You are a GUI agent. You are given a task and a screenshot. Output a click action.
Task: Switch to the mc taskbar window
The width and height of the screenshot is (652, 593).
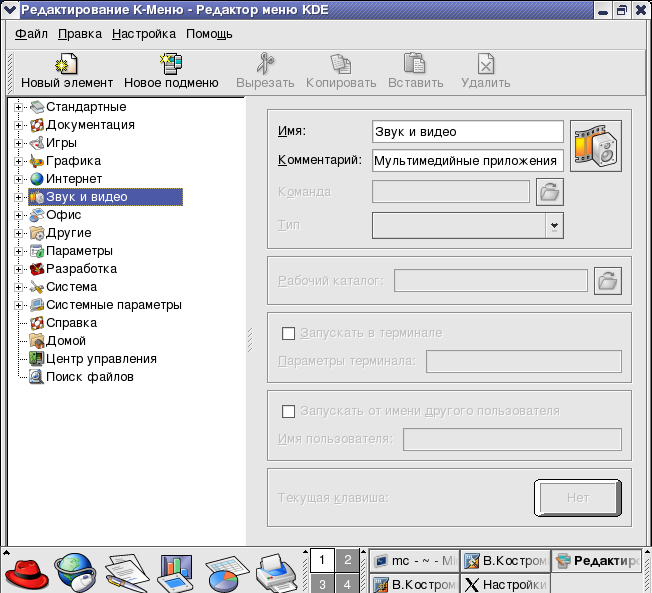click(x=414, y=561)
